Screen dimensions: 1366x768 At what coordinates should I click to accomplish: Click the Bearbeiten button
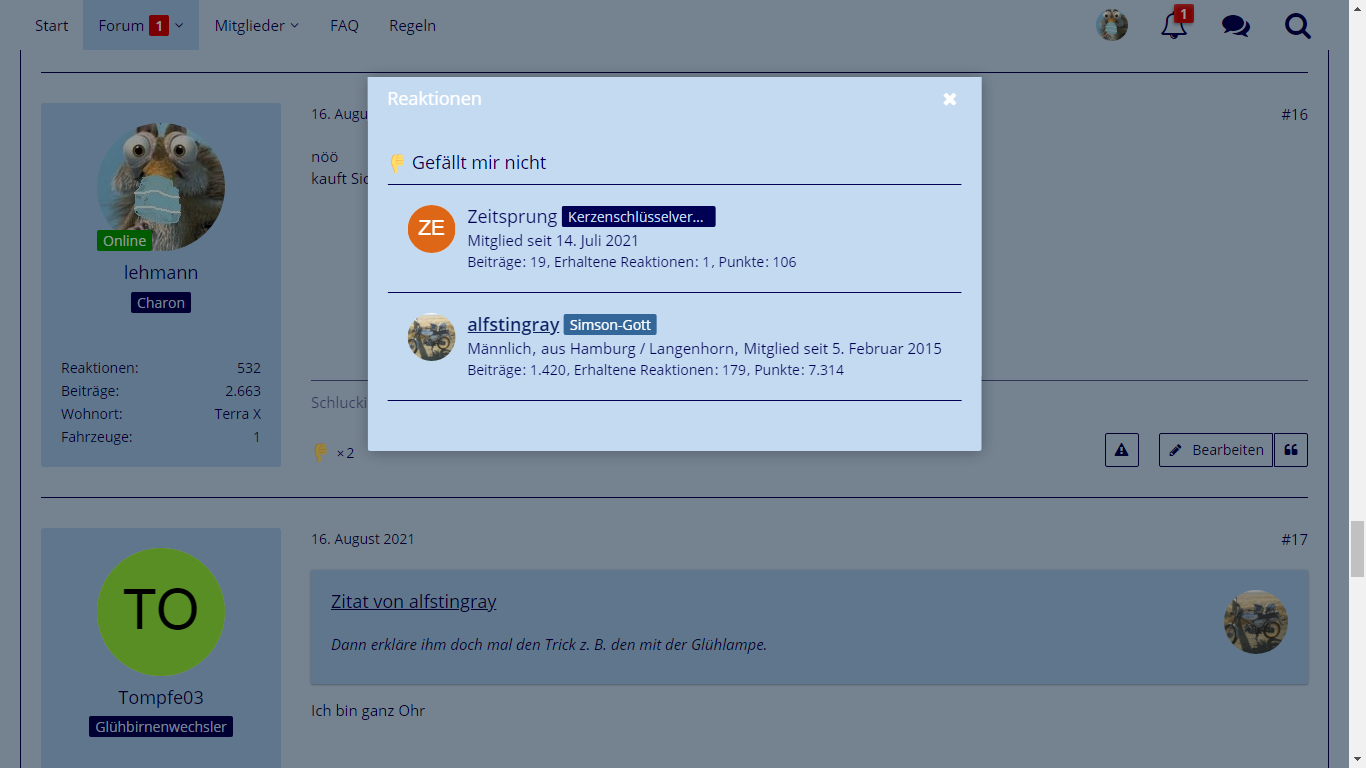1216,450
